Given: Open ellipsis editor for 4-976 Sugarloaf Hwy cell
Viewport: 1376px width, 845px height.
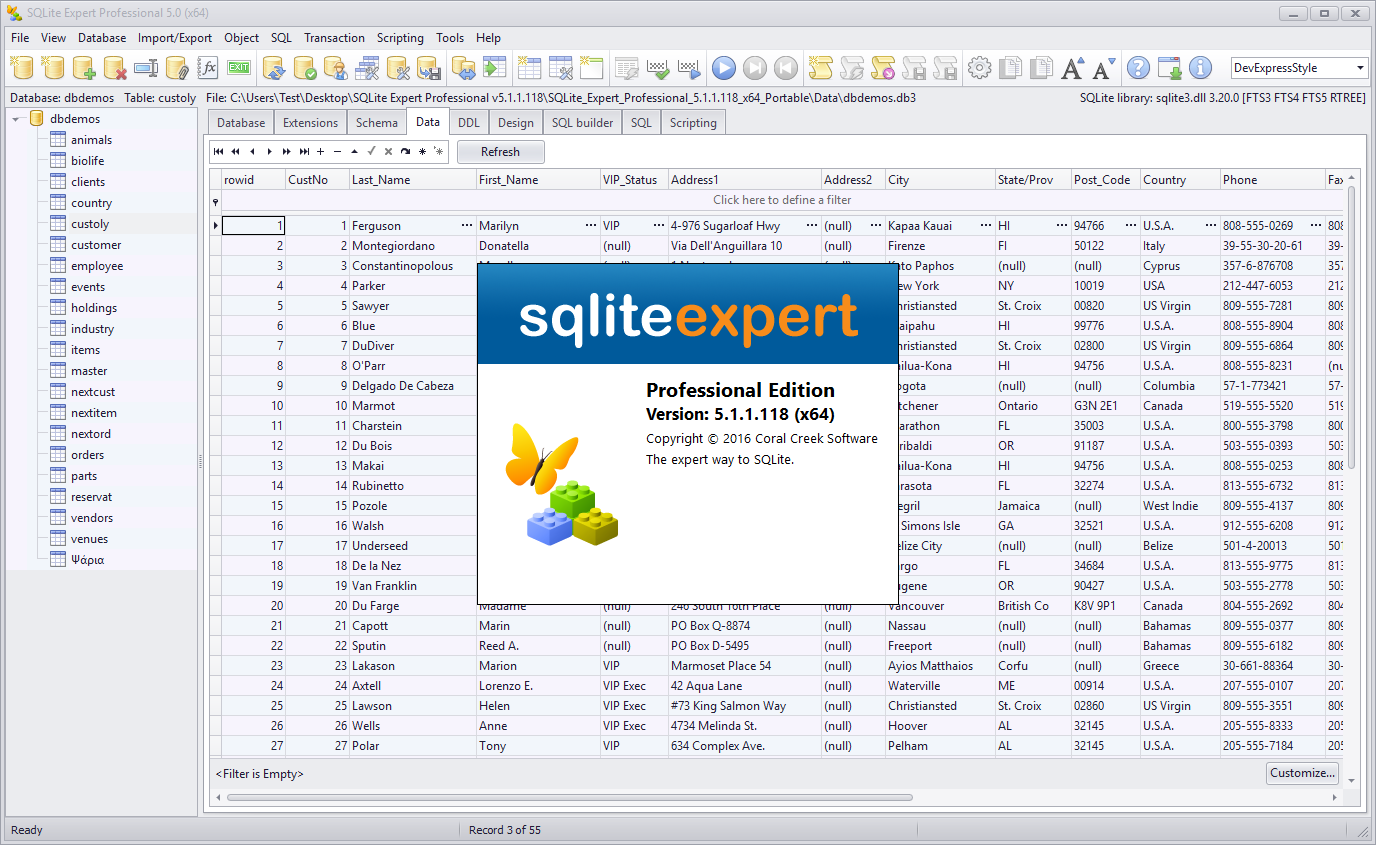Looking at the screenshot, I should [x=811, y=226].
